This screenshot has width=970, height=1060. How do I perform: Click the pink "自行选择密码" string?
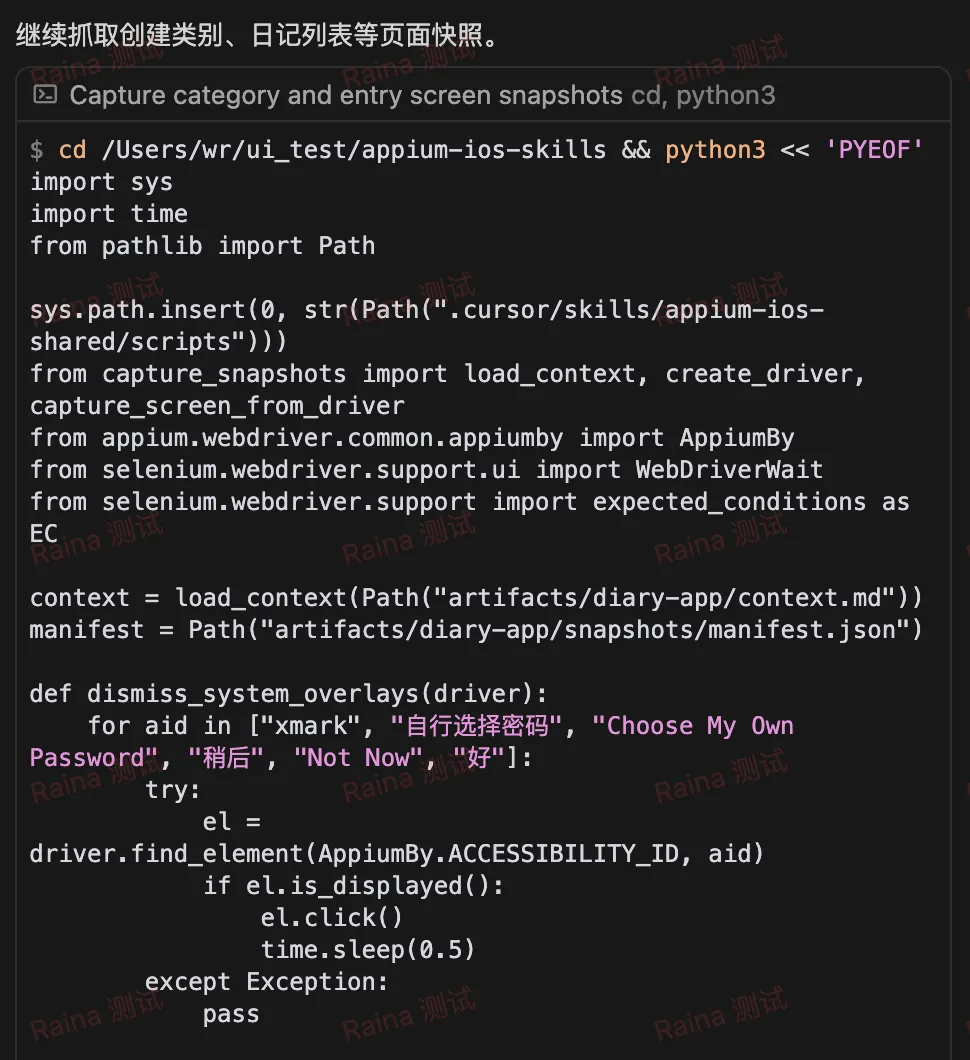coord(476,725)
